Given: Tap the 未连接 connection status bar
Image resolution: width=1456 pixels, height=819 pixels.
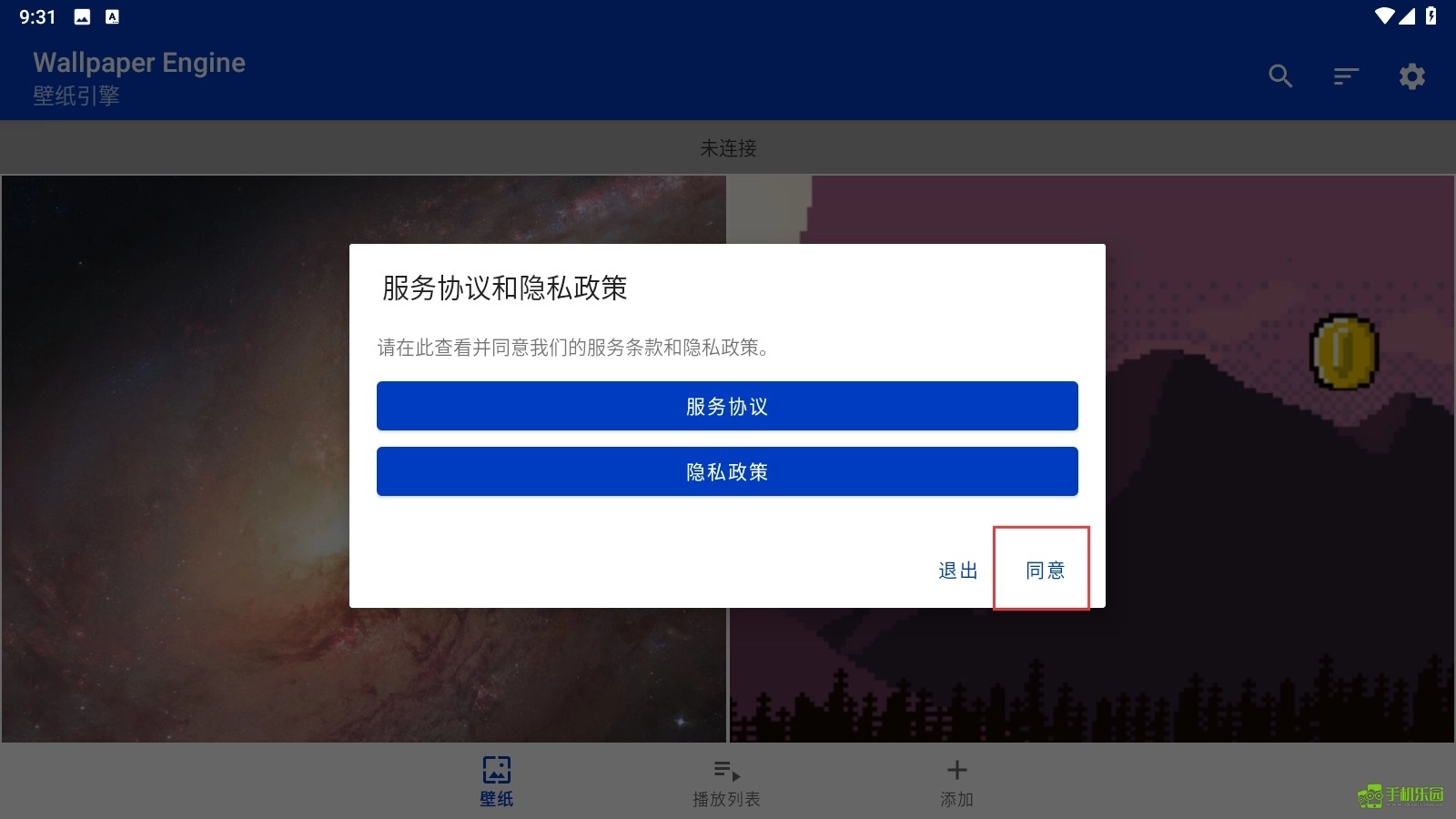Looking at the screenshot, I should coord(728,147).
